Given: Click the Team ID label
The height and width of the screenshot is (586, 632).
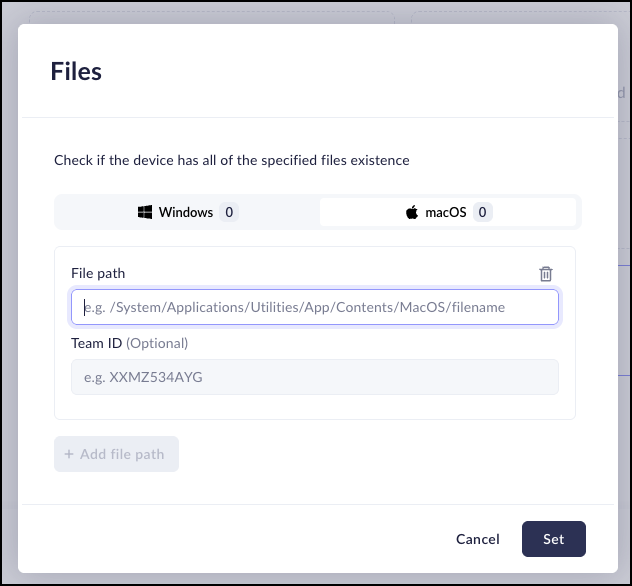Looking at the screenshot, I should click(x=96, y=343).
